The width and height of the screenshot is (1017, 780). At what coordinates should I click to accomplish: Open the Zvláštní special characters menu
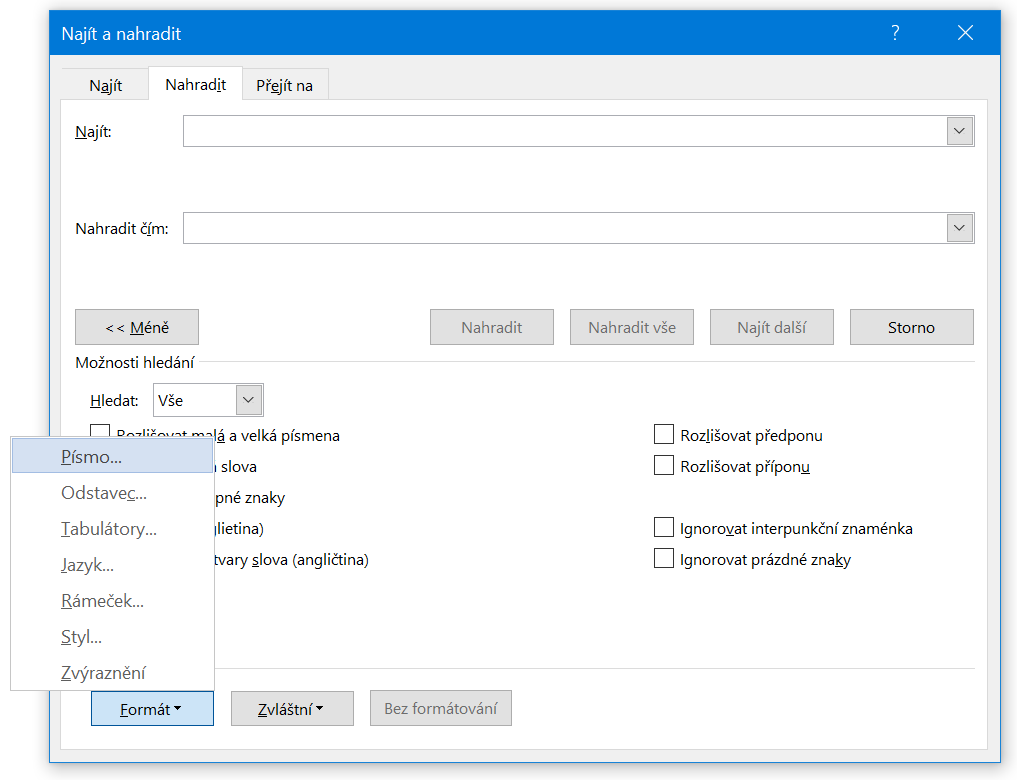click(x=292, y=709)
